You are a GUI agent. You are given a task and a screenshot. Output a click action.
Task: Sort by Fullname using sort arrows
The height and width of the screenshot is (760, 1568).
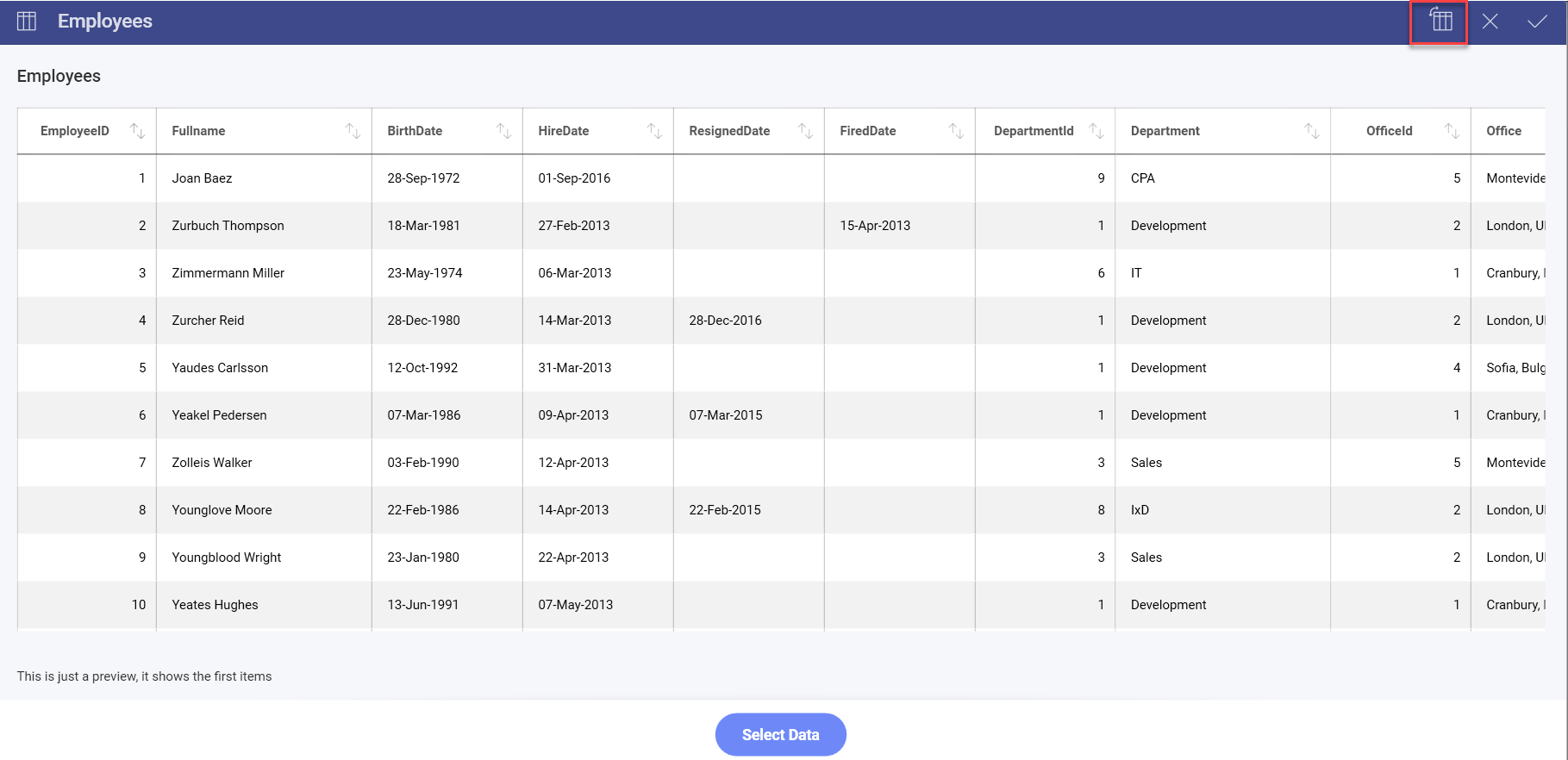(x=353, y=131)
